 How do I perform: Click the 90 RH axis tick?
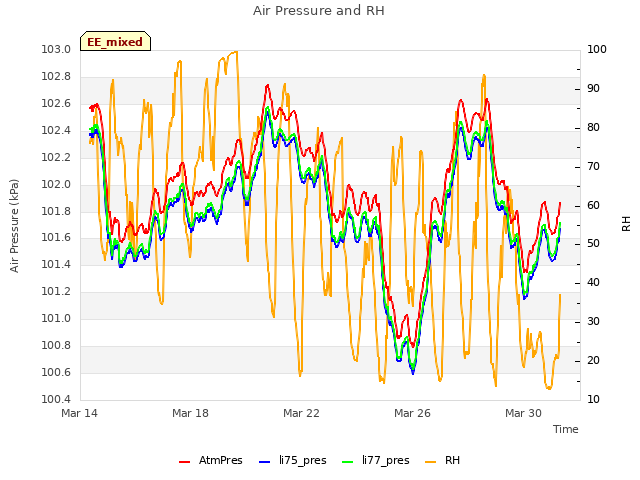point(593,89)
